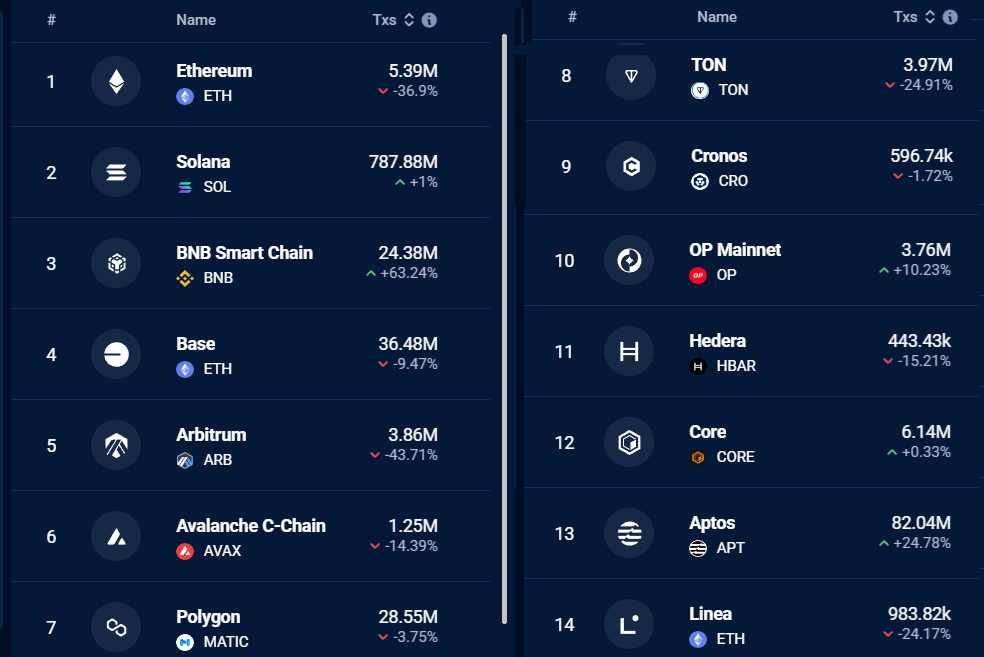Screen dimensions: 984x657
Task: Click the left table Txs info icon
Action: (429, 20)
